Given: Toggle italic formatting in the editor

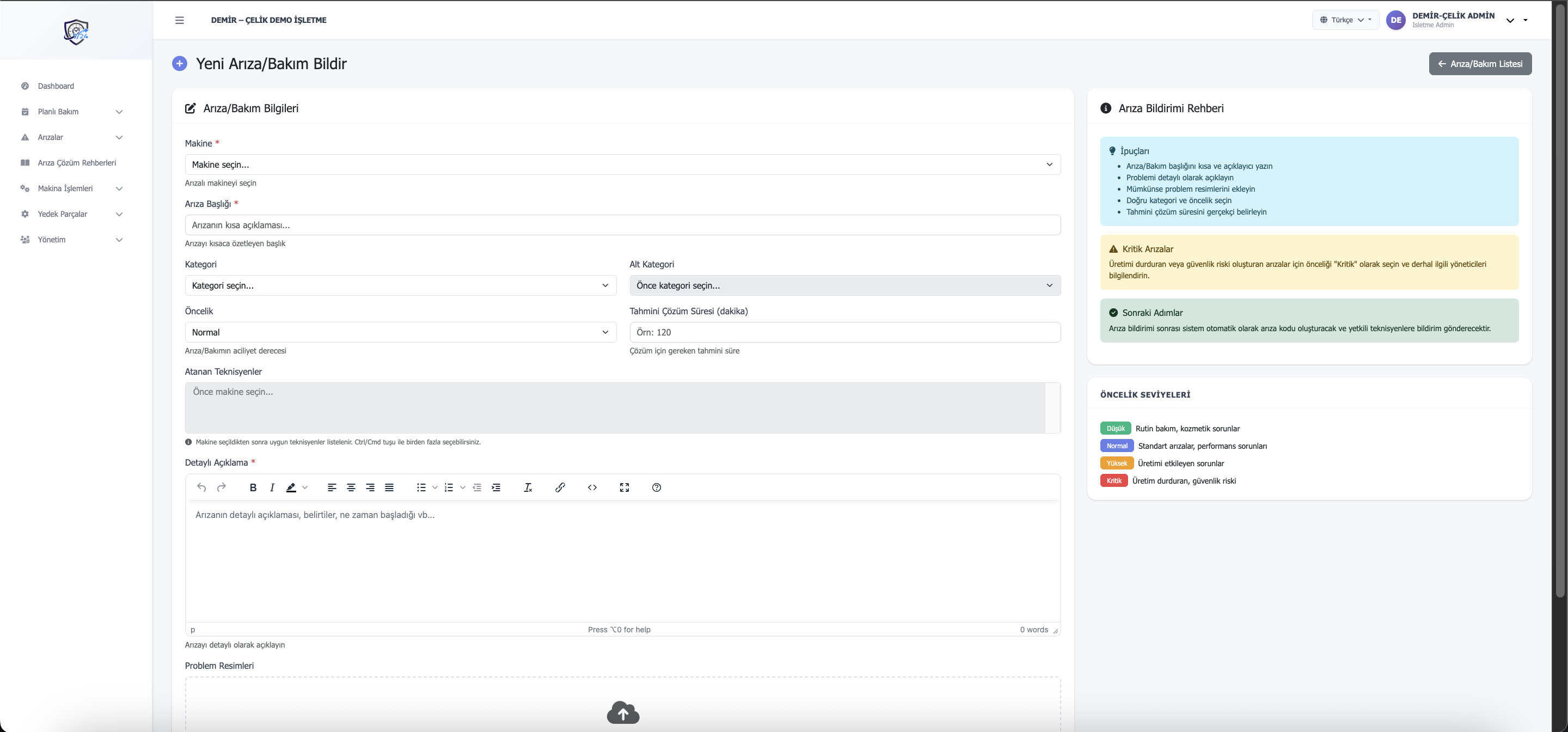Looking at the screenshot, I should [x=272, y=487].
